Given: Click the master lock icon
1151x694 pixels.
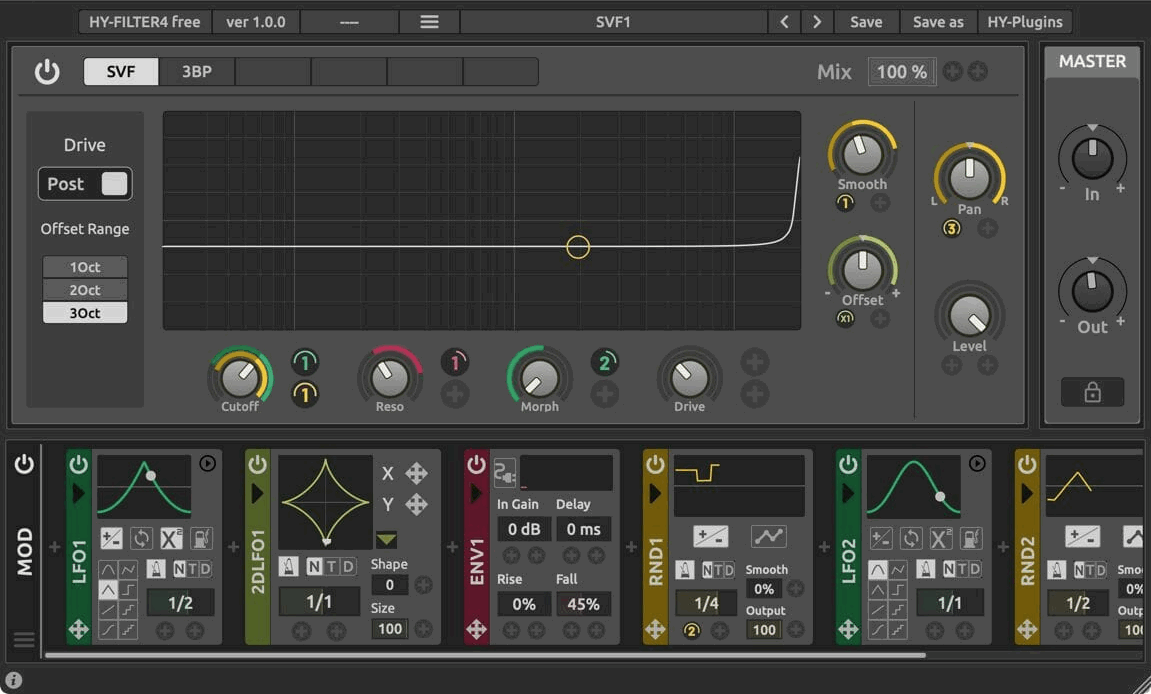Looking at the screenshot, I should tap(1092, 393).
